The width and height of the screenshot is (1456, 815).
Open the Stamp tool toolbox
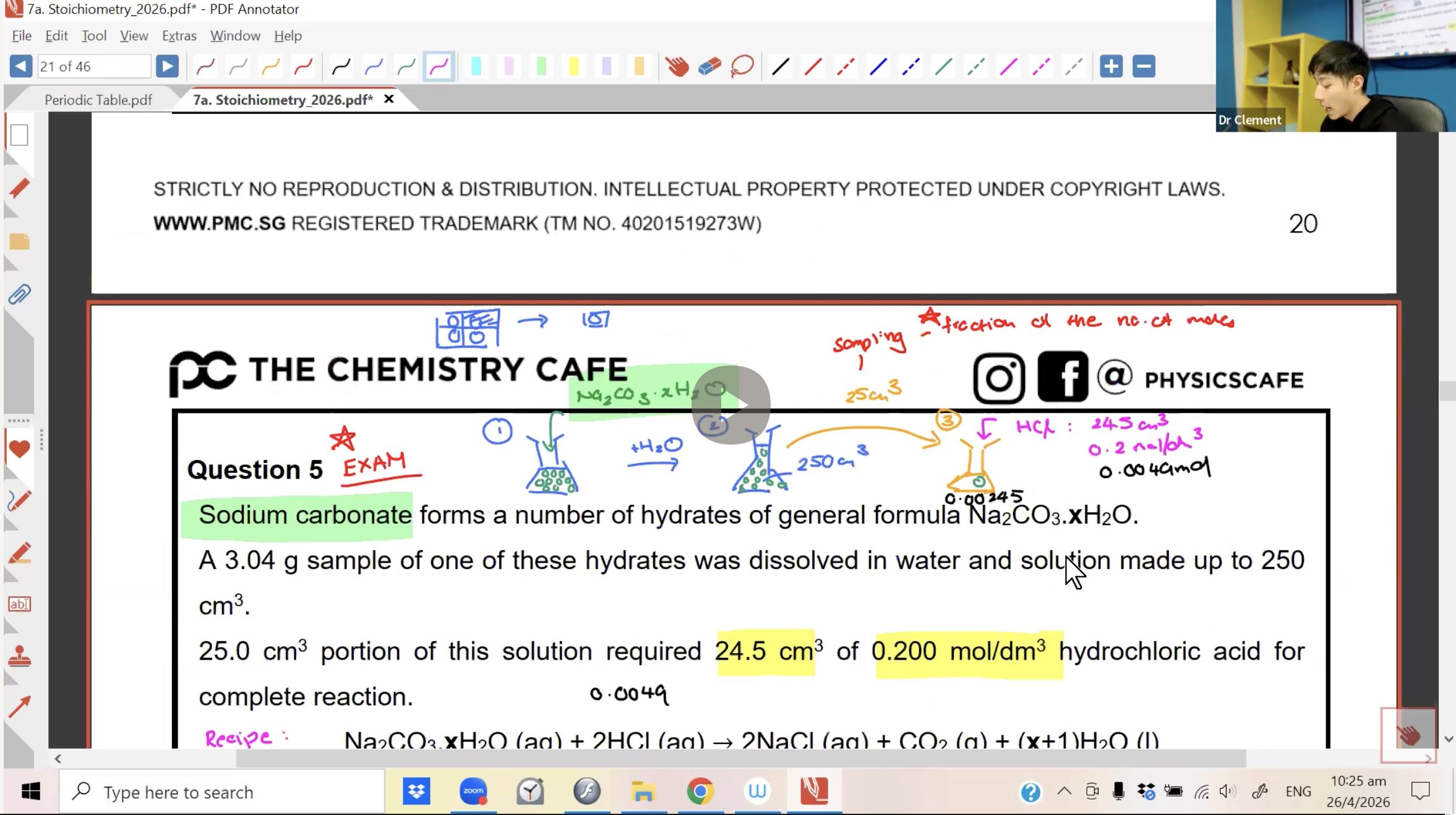tap(19, 656)
